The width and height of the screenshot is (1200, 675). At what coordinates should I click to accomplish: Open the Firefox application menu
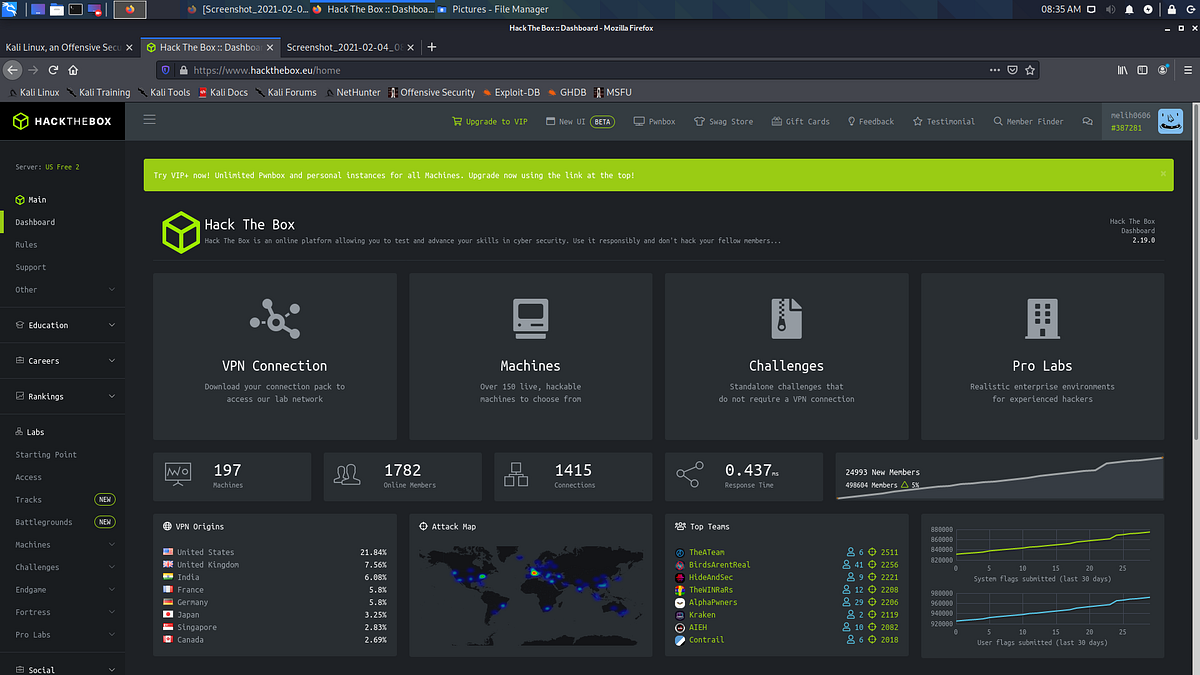tap(1186, 70)
